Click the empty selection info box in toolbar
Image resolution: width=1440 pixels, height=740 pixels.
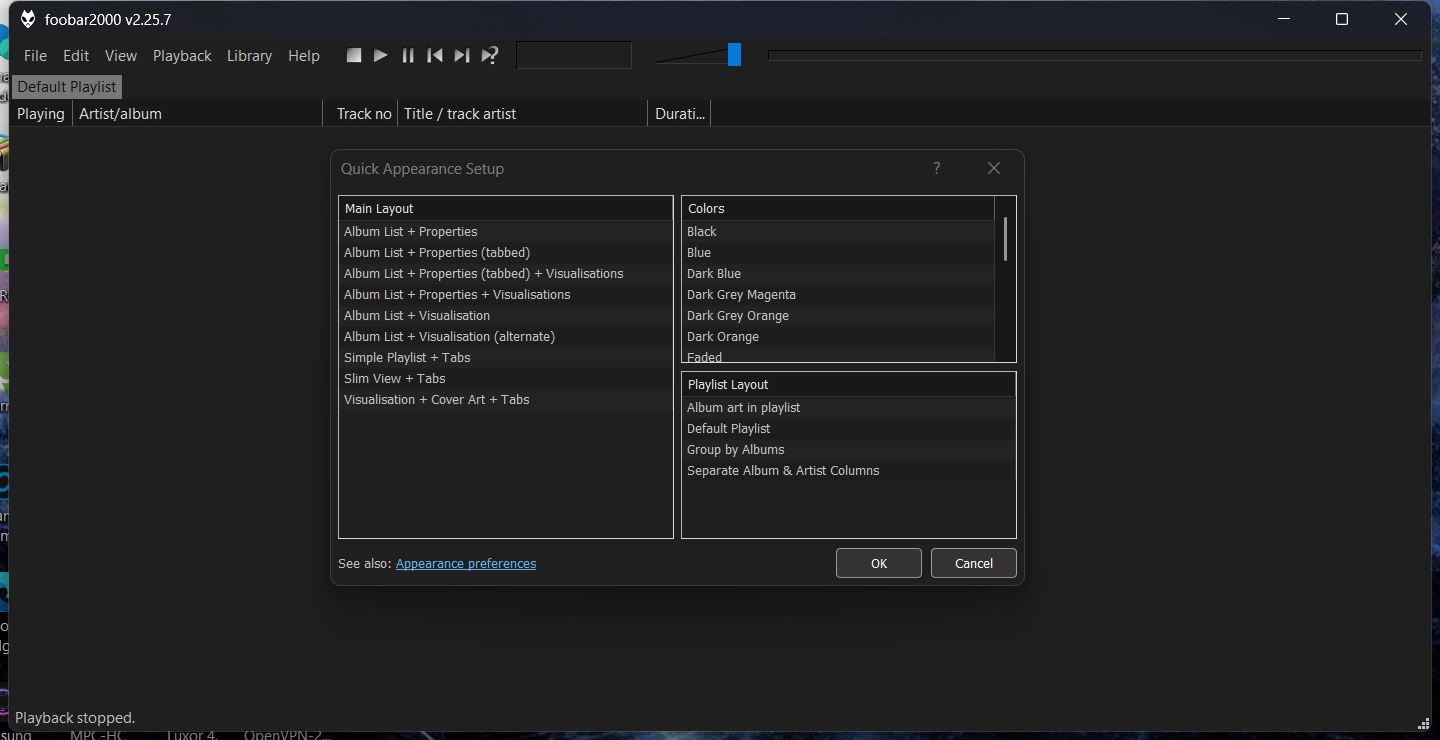click(x=574, y=55)
